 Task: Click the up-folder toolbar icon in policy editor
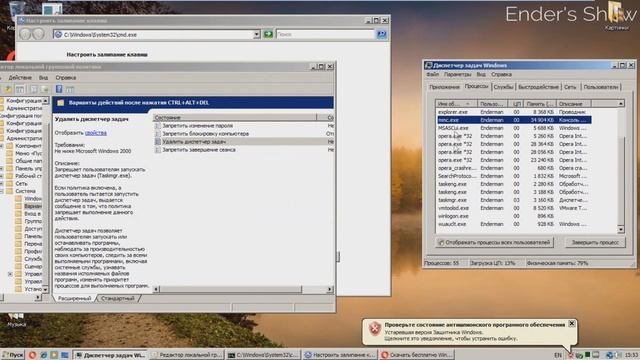(8, 89)
